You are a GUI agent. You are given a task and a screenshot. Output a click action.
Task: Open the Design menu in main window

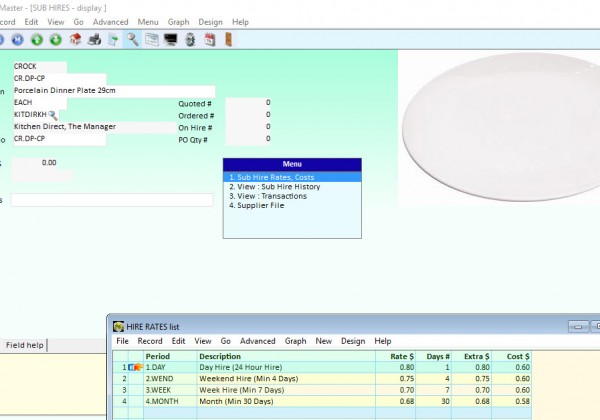(x=210, y=22)
